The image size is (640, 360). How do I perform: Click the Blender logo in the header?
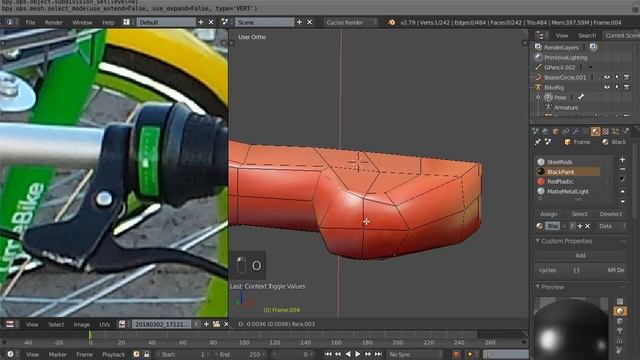(x=391, y=22)
